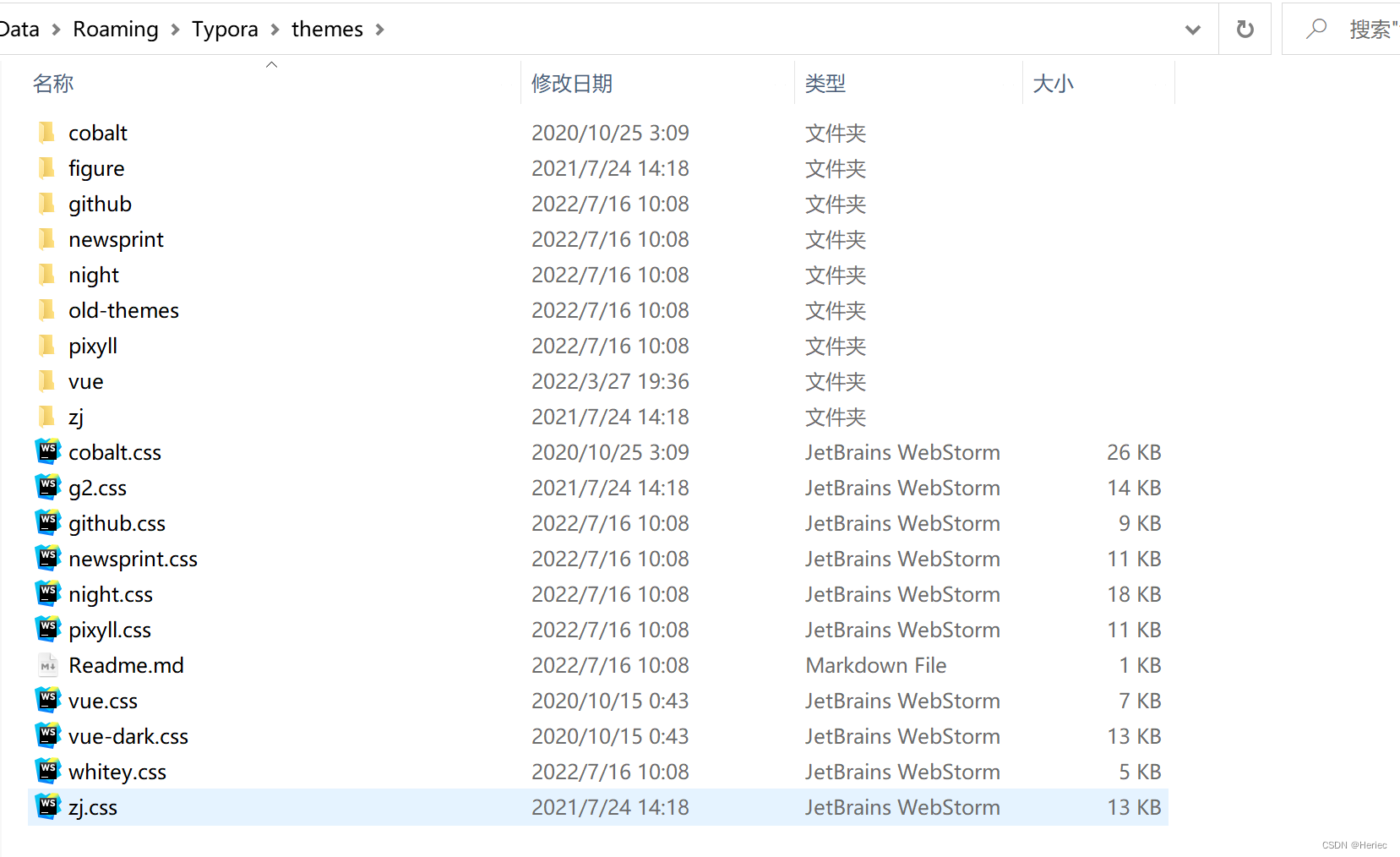Click the 14 KB size of g2.css
Screen dimensions: 1400x857
pyautogui.click(x=1134, y=488)
